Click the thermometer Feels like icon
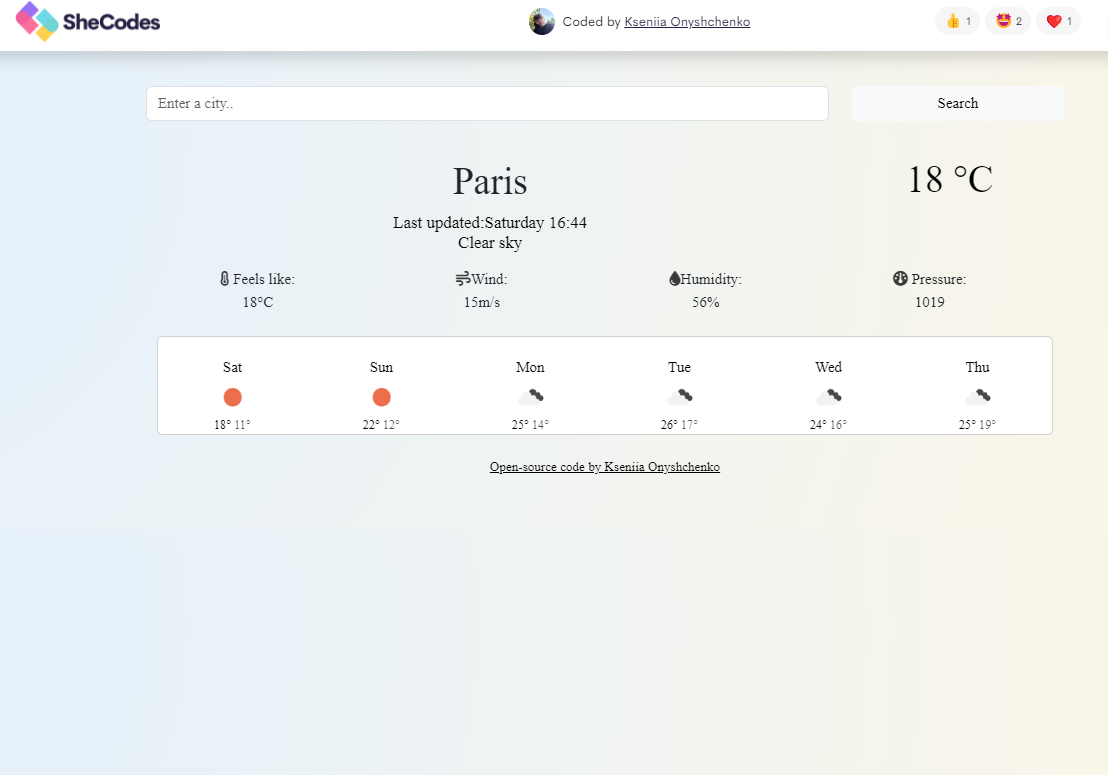This screenshot has width=1108, height=775. (225, 279)
